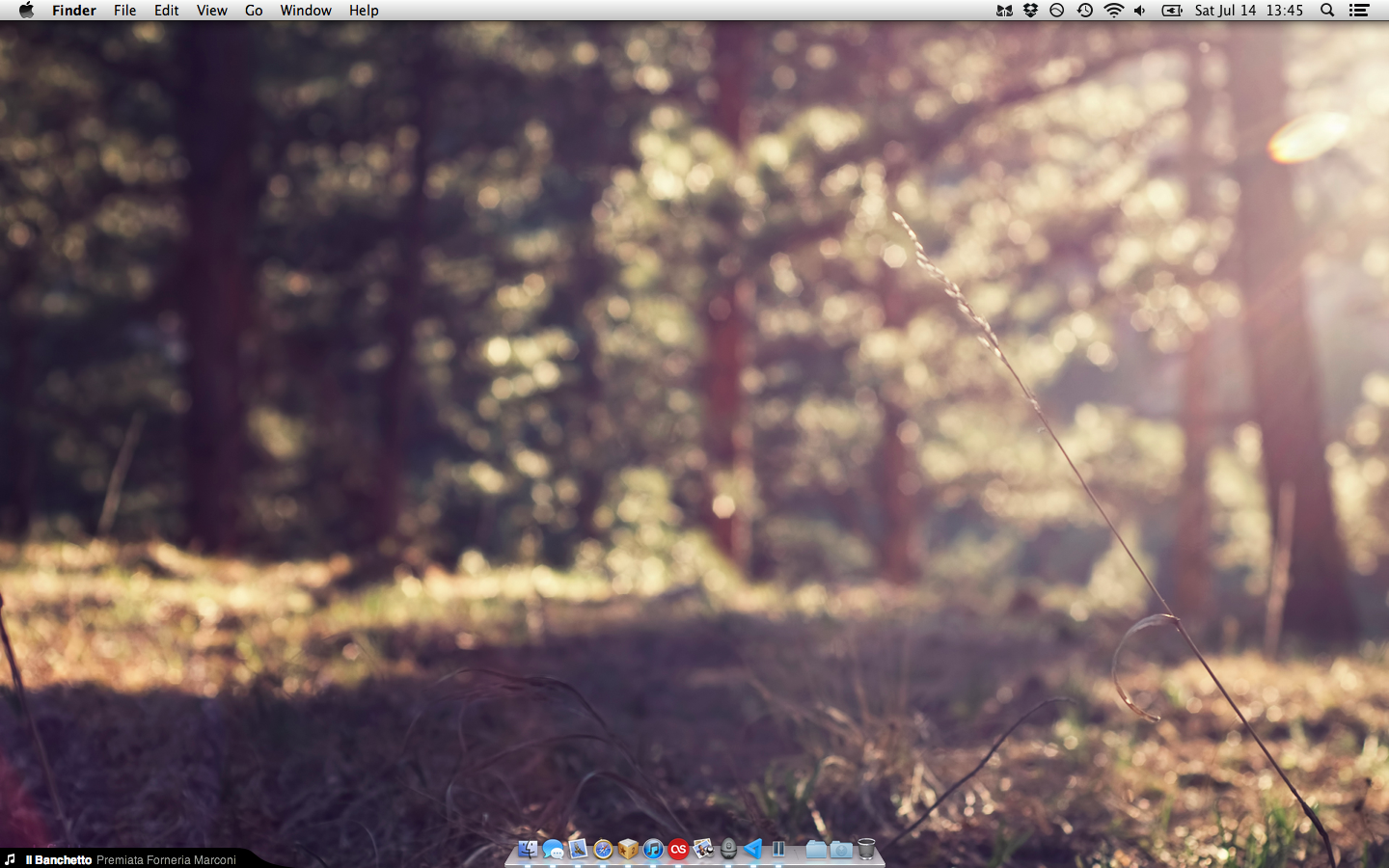Viewport: 1389px width, 868px height.
Task: Open the photos-with-loupe Preview dock icon
Action: [703, 849]
